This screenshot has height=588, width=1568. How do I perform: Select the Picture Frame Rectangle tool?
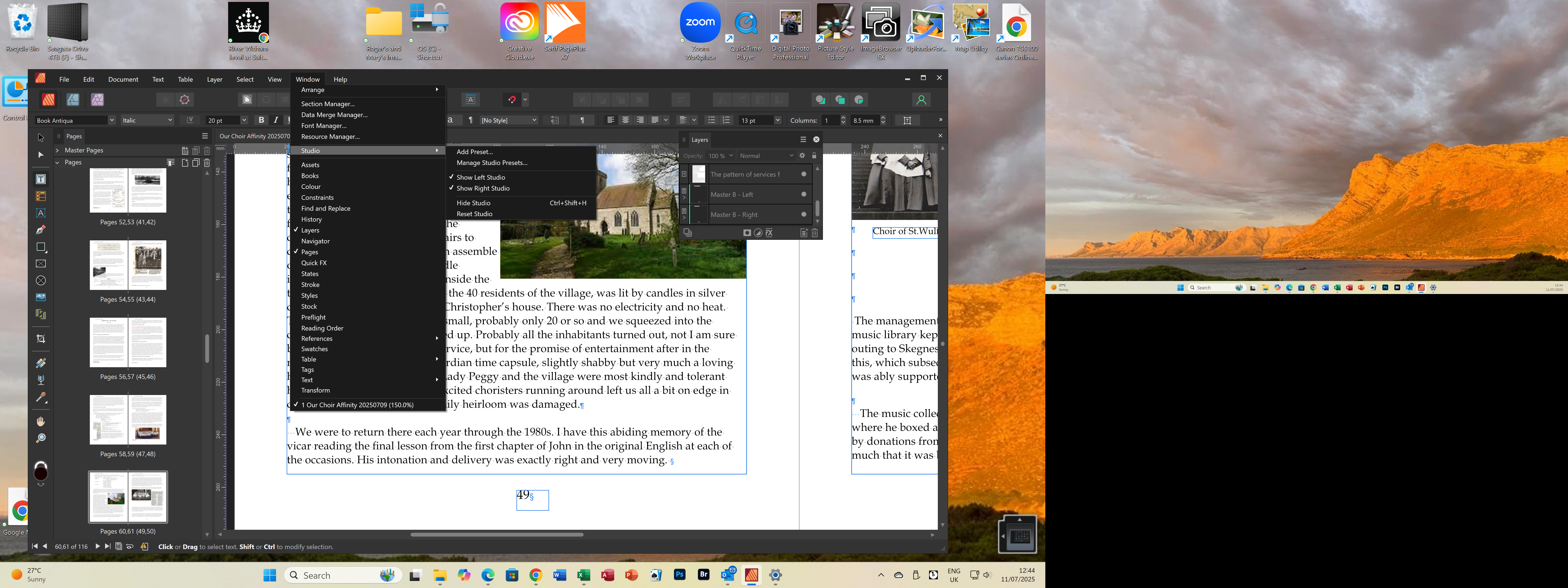[x=41, y=264]
